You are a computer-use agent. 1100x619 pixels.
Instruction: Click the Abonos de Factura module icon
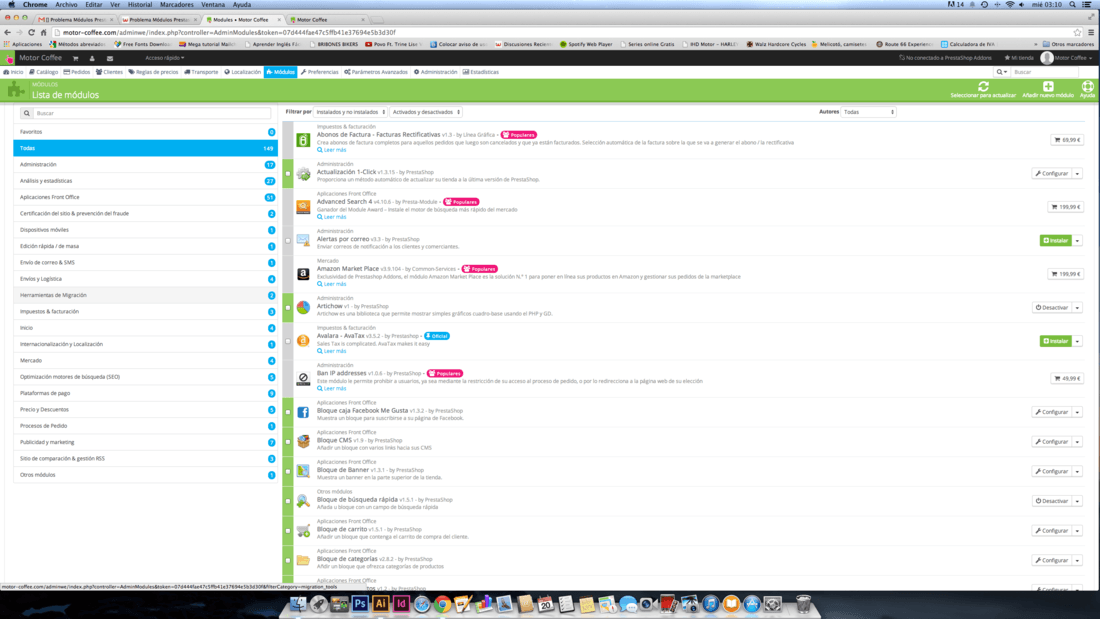(303, 140)
